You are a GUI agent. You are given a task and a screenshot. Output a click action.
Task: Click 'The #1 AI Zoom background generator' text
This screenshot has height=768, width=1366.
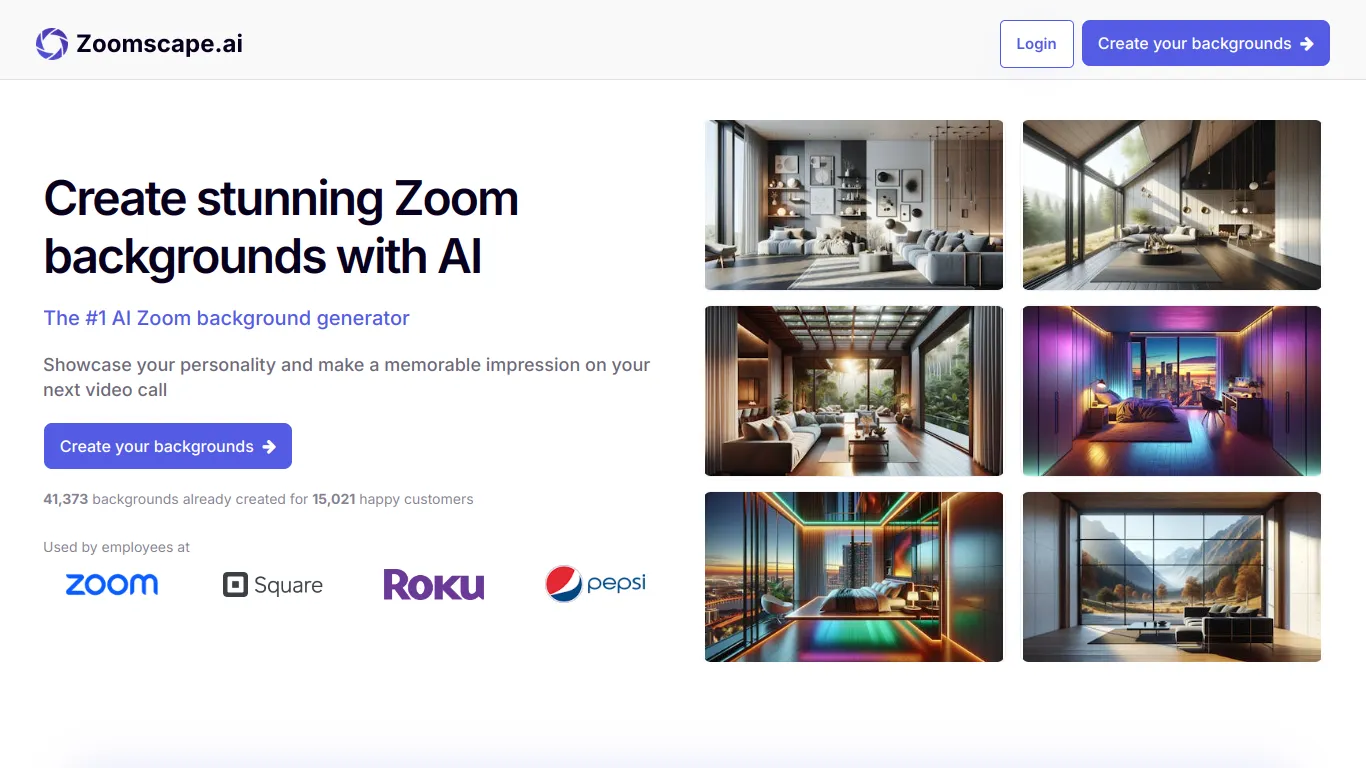pyautogui.click(x=227, y=318)
